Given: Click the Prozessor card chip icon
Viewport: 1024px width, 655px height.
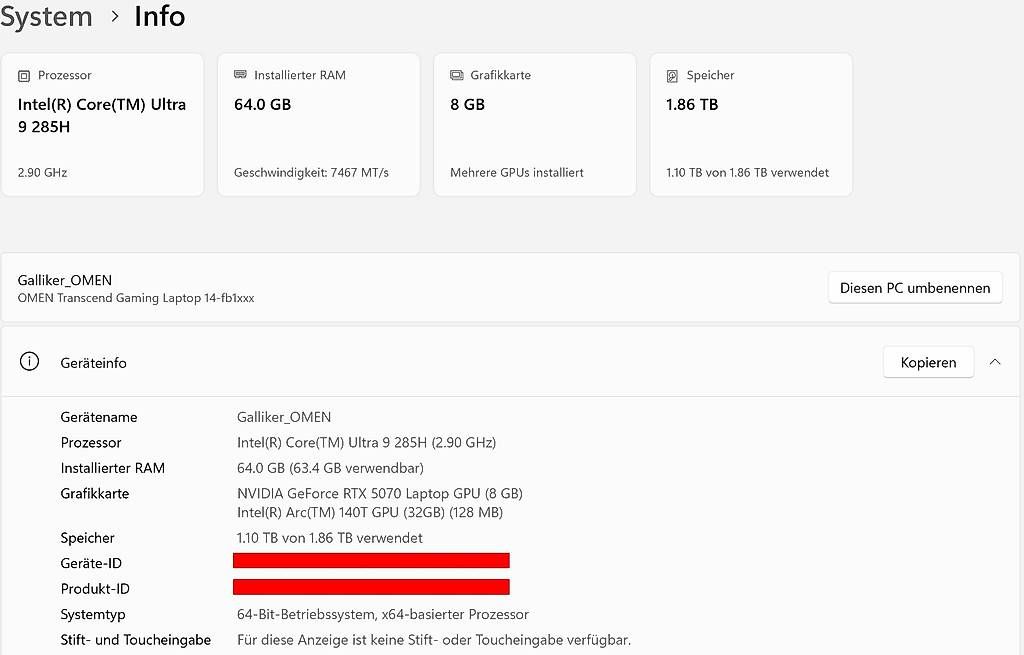Looking at the screenshot, I should [x=24, y=76].
